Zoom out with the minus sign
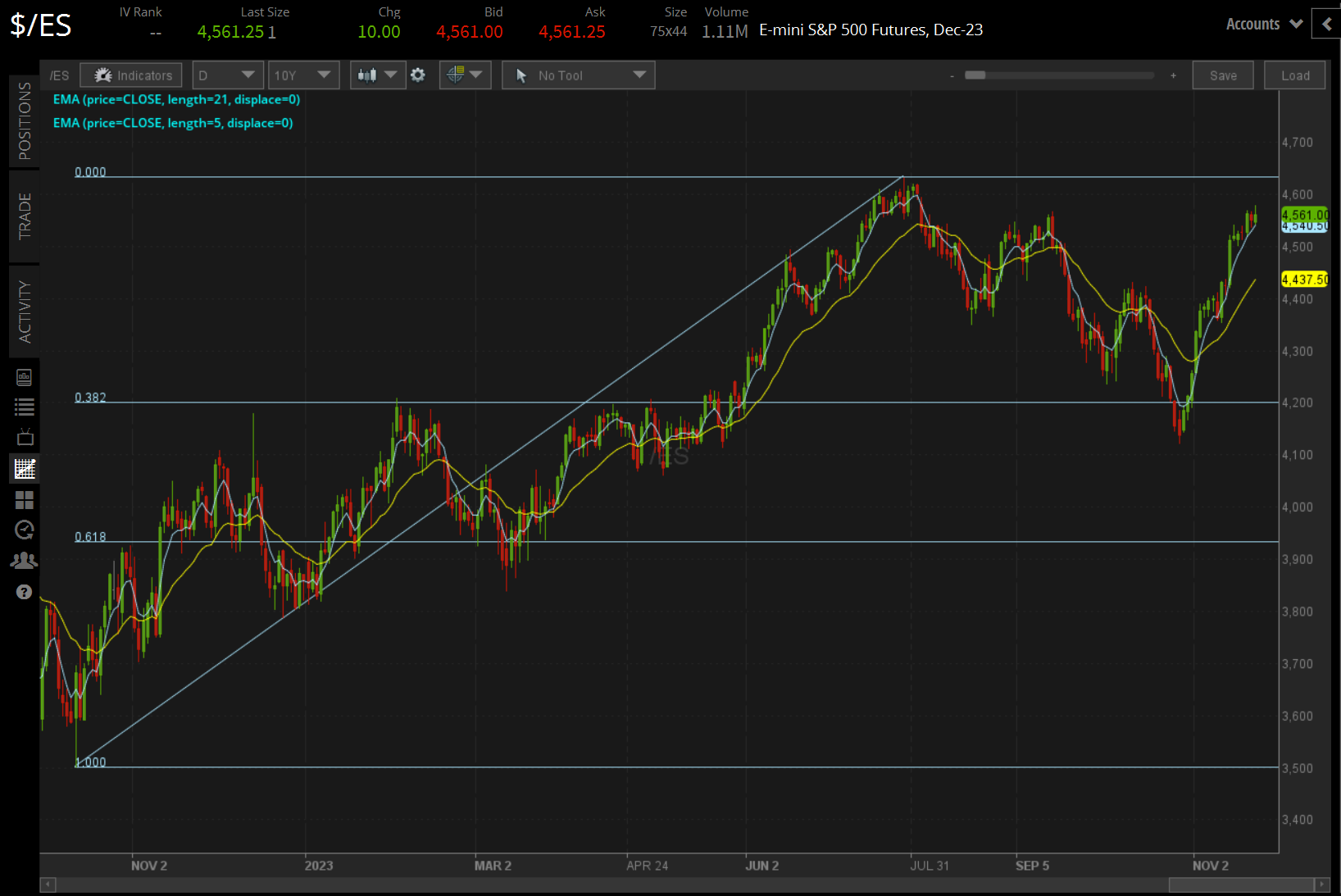The width and height of the screenshot is (1341, 896). (x=952, y=76)
